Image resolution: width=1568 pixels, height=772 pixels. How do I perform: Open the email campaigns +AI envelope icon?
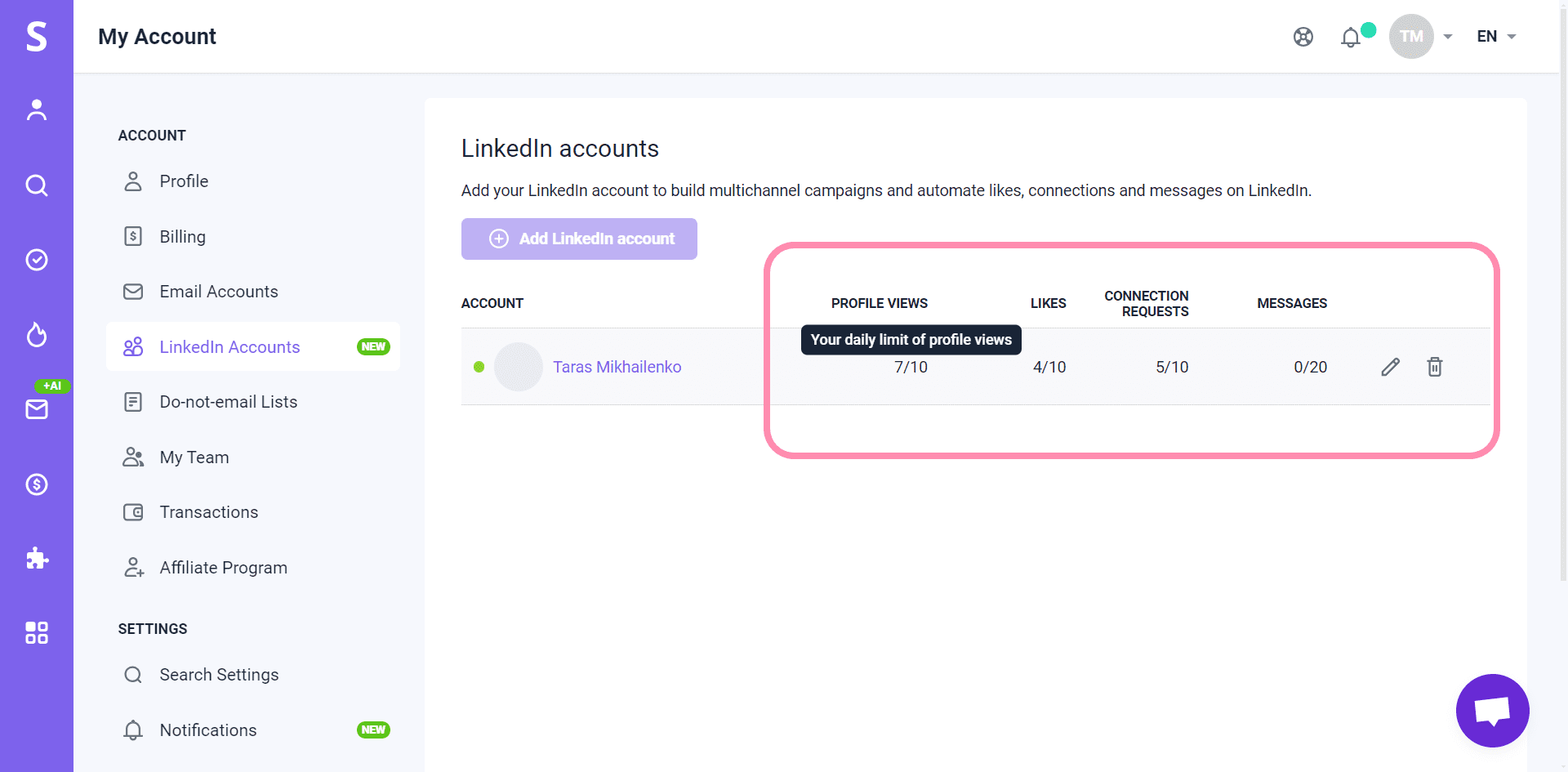pos(37,408)
